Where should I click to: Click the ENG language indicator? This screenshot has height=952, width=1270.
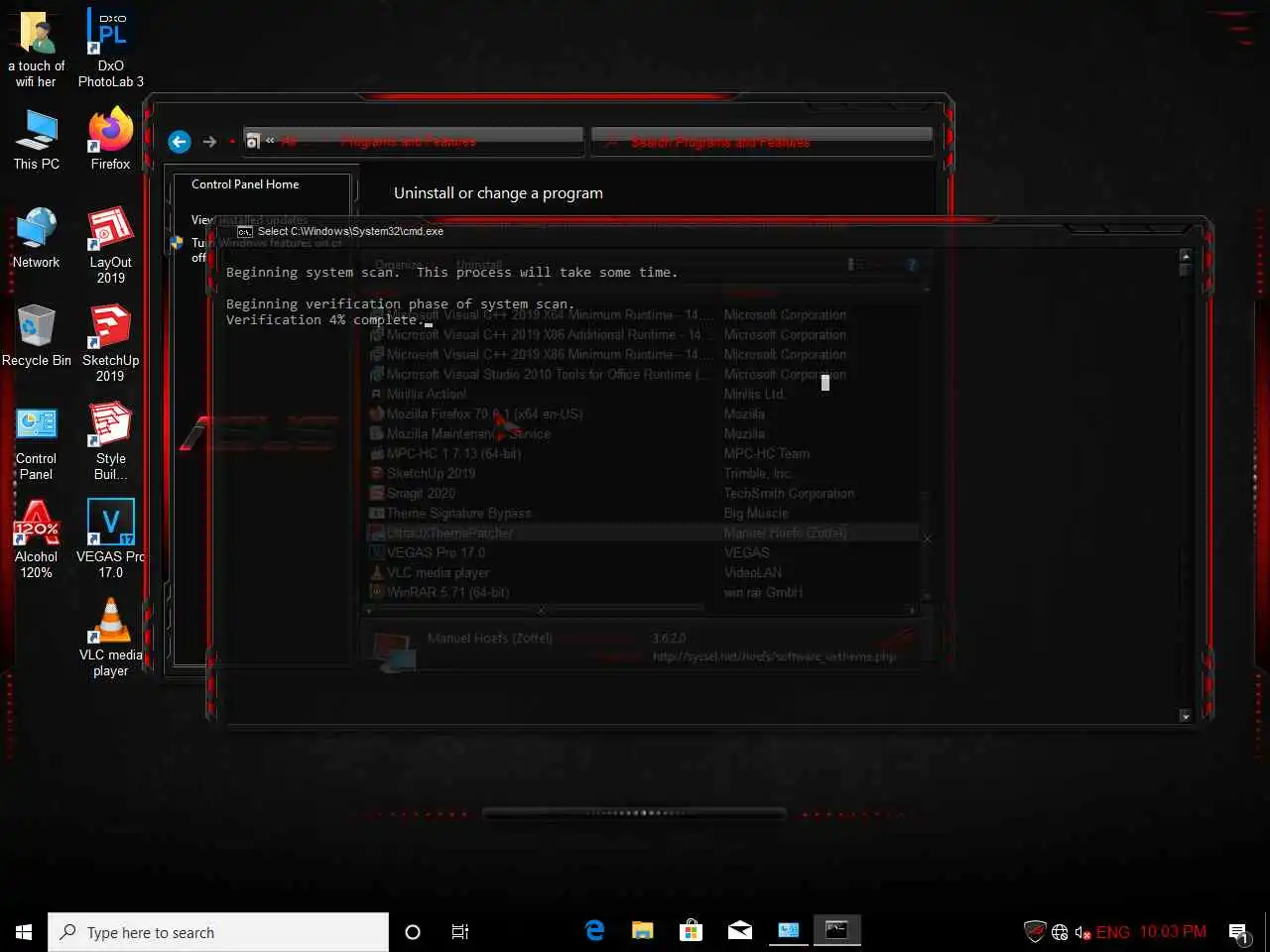(x=1112, y=932)
